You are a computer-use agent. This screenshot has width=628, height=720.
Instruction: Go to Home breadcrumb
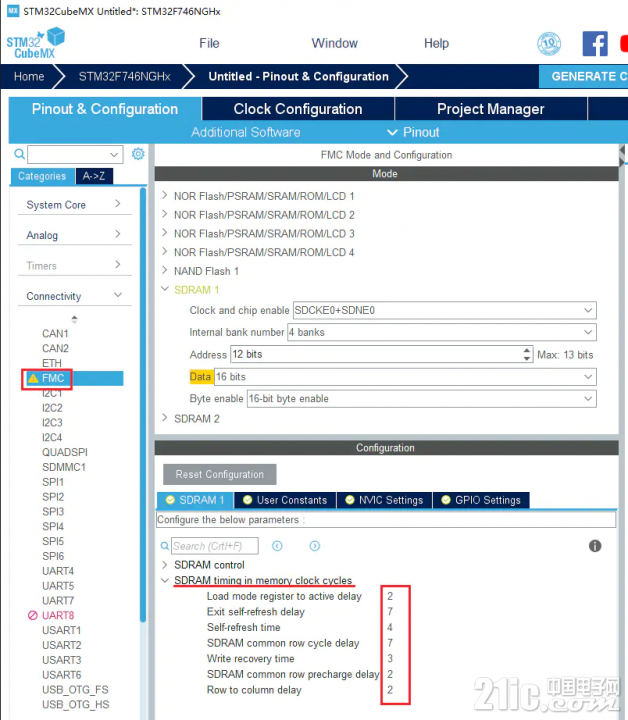click(x=29, y=76)
